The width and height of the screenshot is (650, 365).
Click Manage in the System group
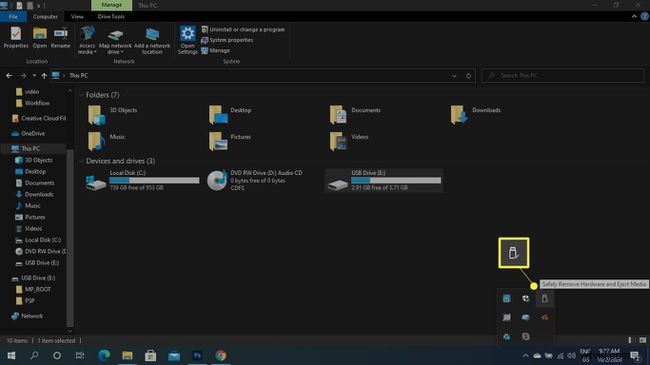(216, 50)
